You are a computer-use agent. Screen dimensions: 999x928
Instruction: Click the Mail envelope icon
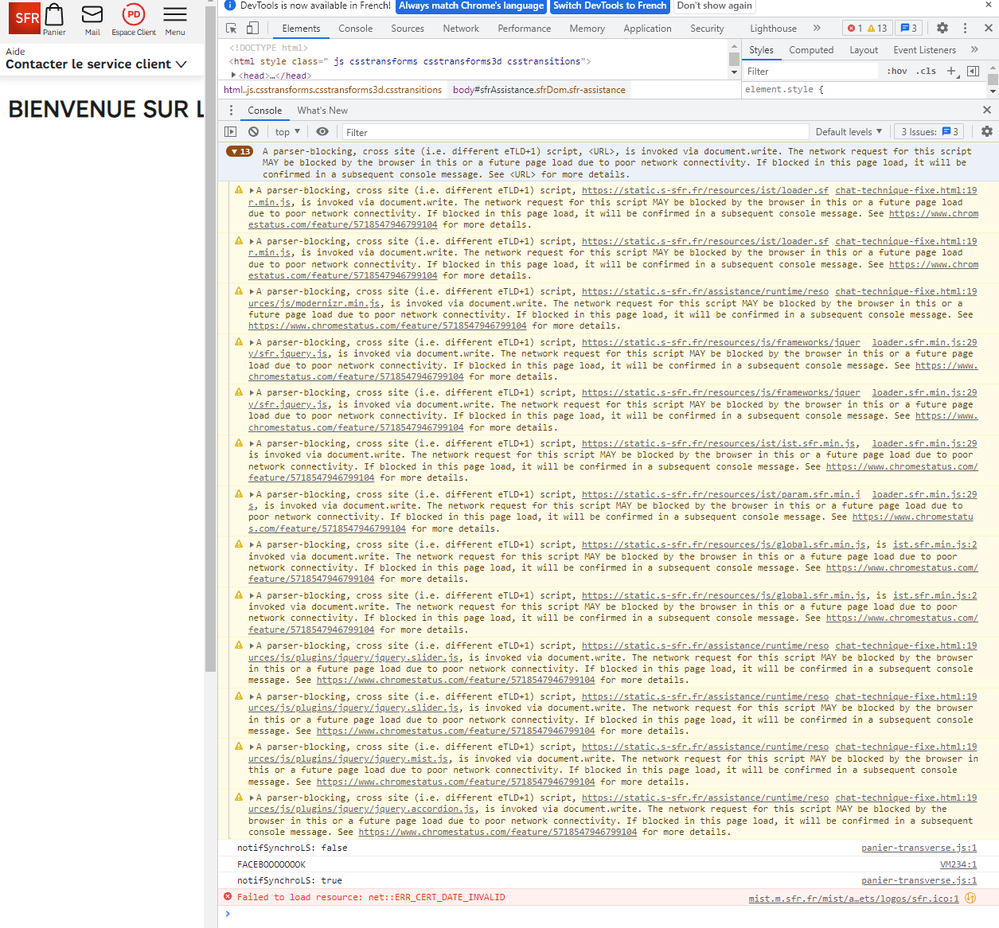(92, 17)
